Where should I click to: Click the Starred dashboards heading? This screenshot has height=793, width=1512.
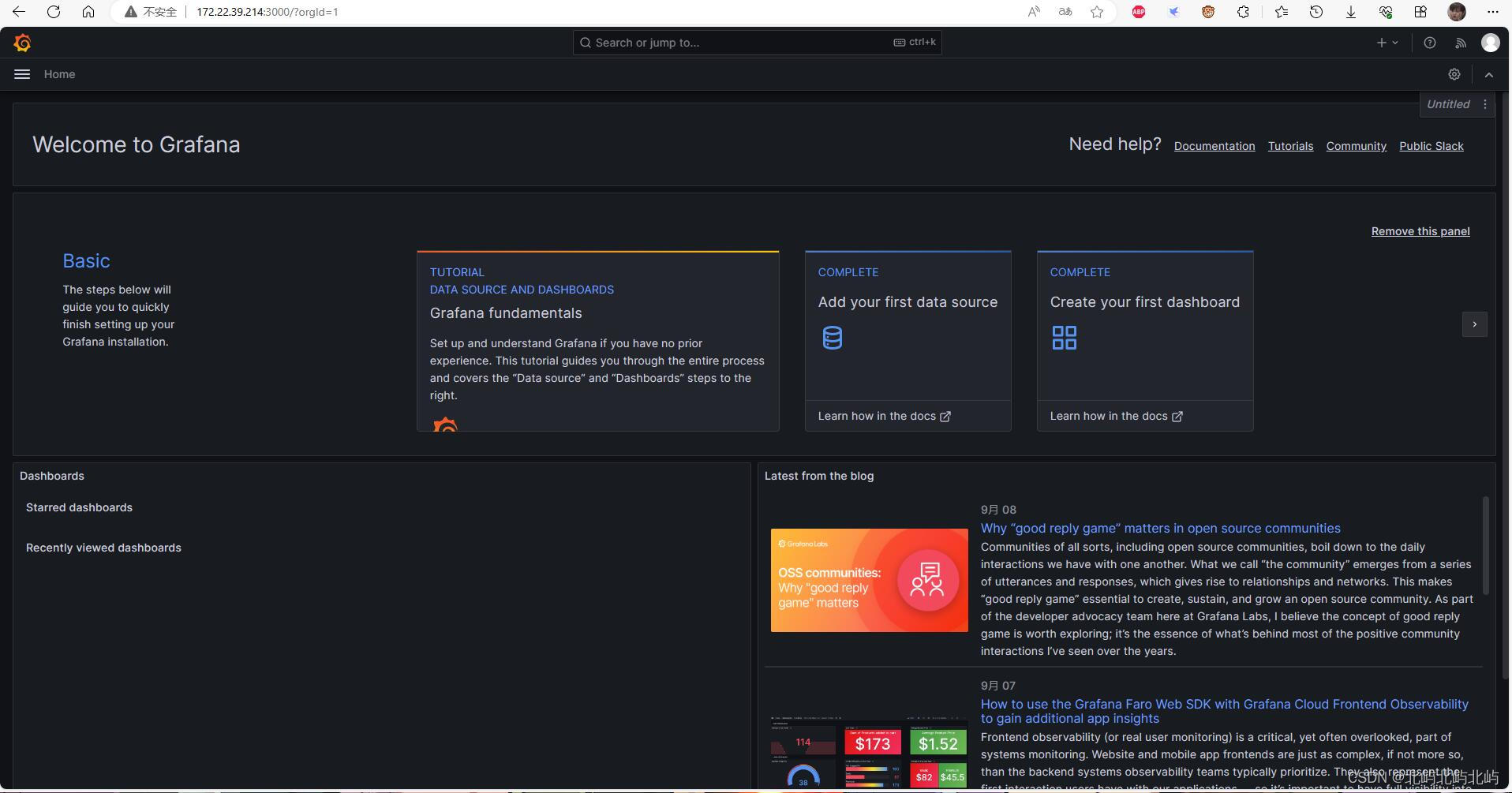79,507
